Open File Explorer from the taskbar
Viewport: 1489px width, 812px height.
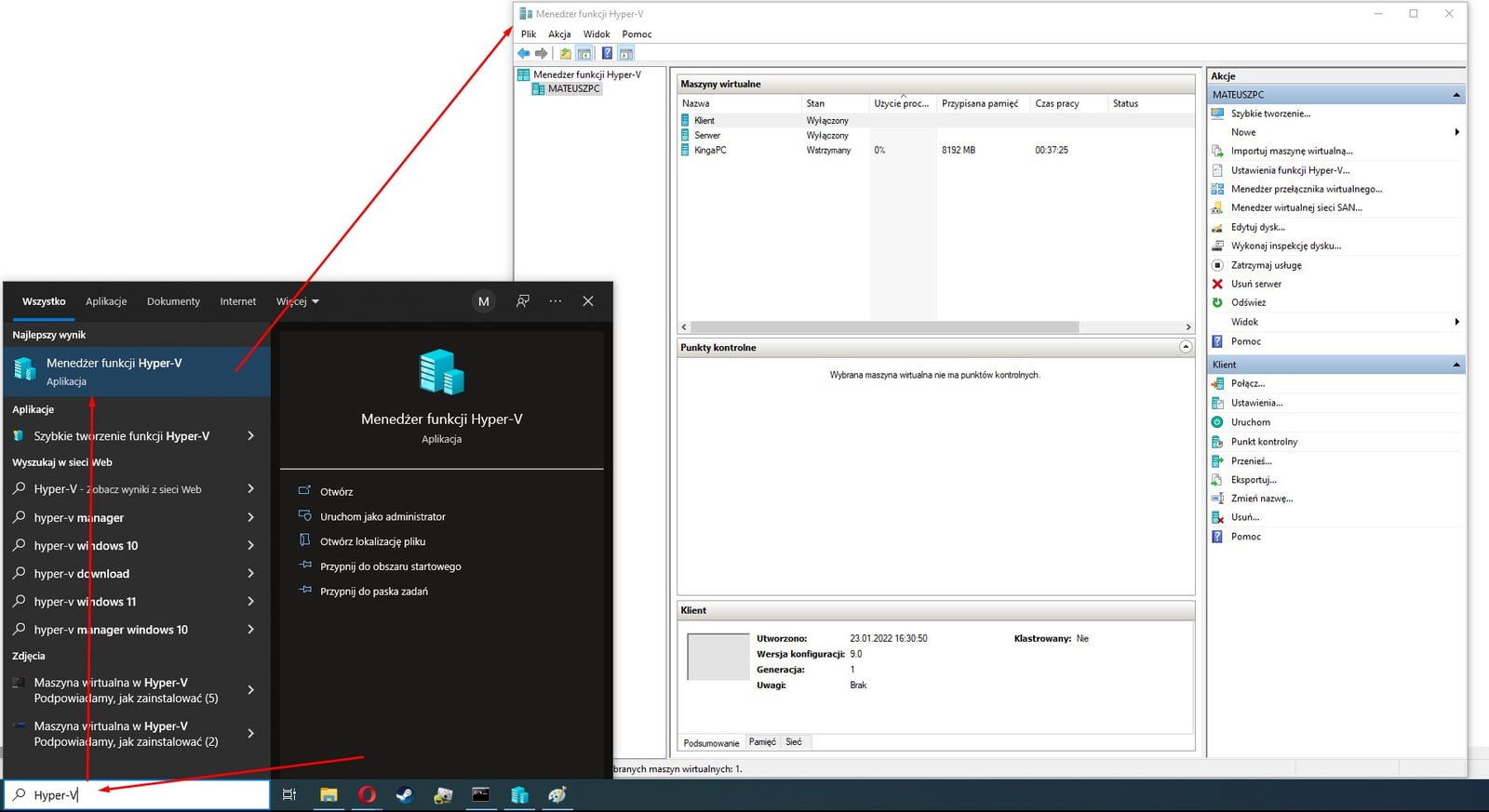[x=329, y=795]
